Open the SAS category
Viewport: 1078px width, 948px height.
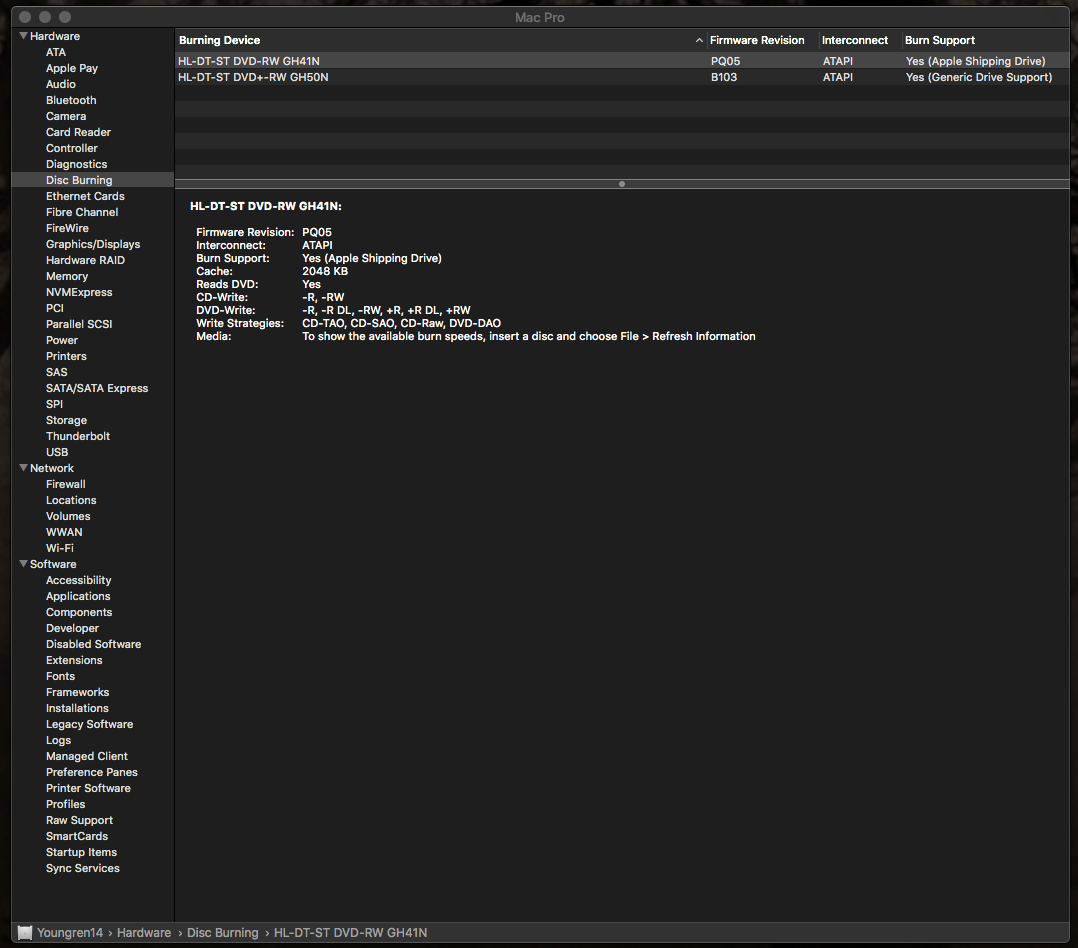pos(56,372)
